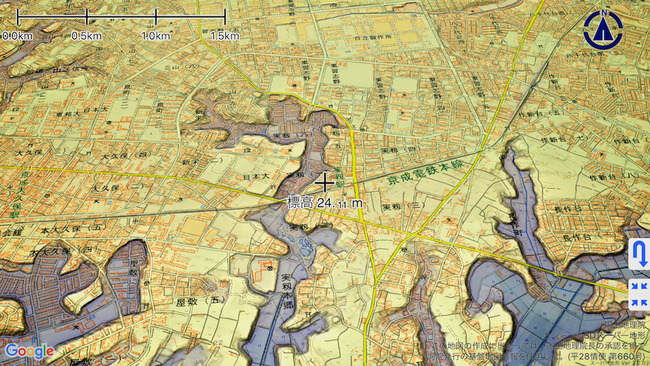Image resolution: width=650 pixels, height=366 pixels.
Task: Click the 本大久保（五）district label
Action: point(73,229)
